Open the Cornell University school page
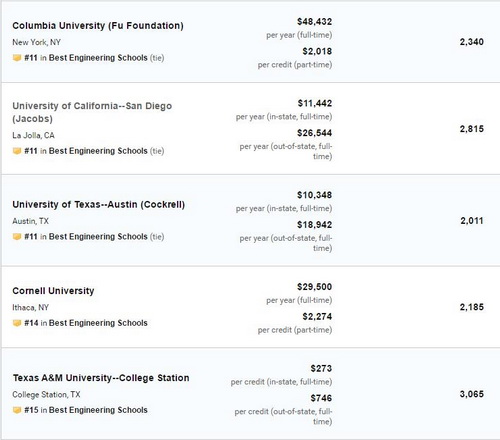The height and width of the screenshot is (440, 500). pyautogui.click(x=53, y=291)
